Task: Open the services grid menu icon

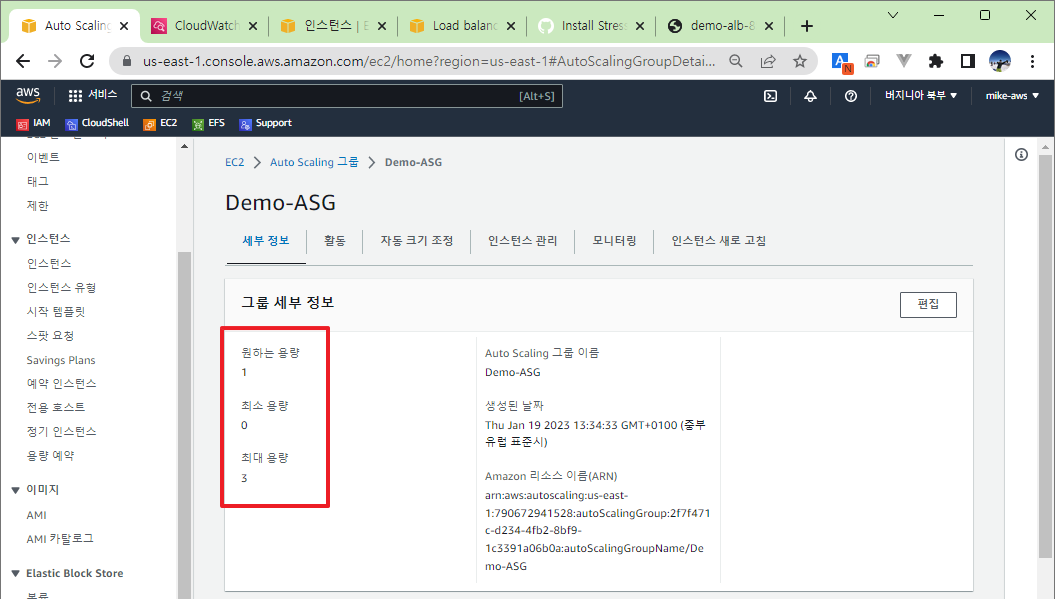Action: (x=75, y=96)
